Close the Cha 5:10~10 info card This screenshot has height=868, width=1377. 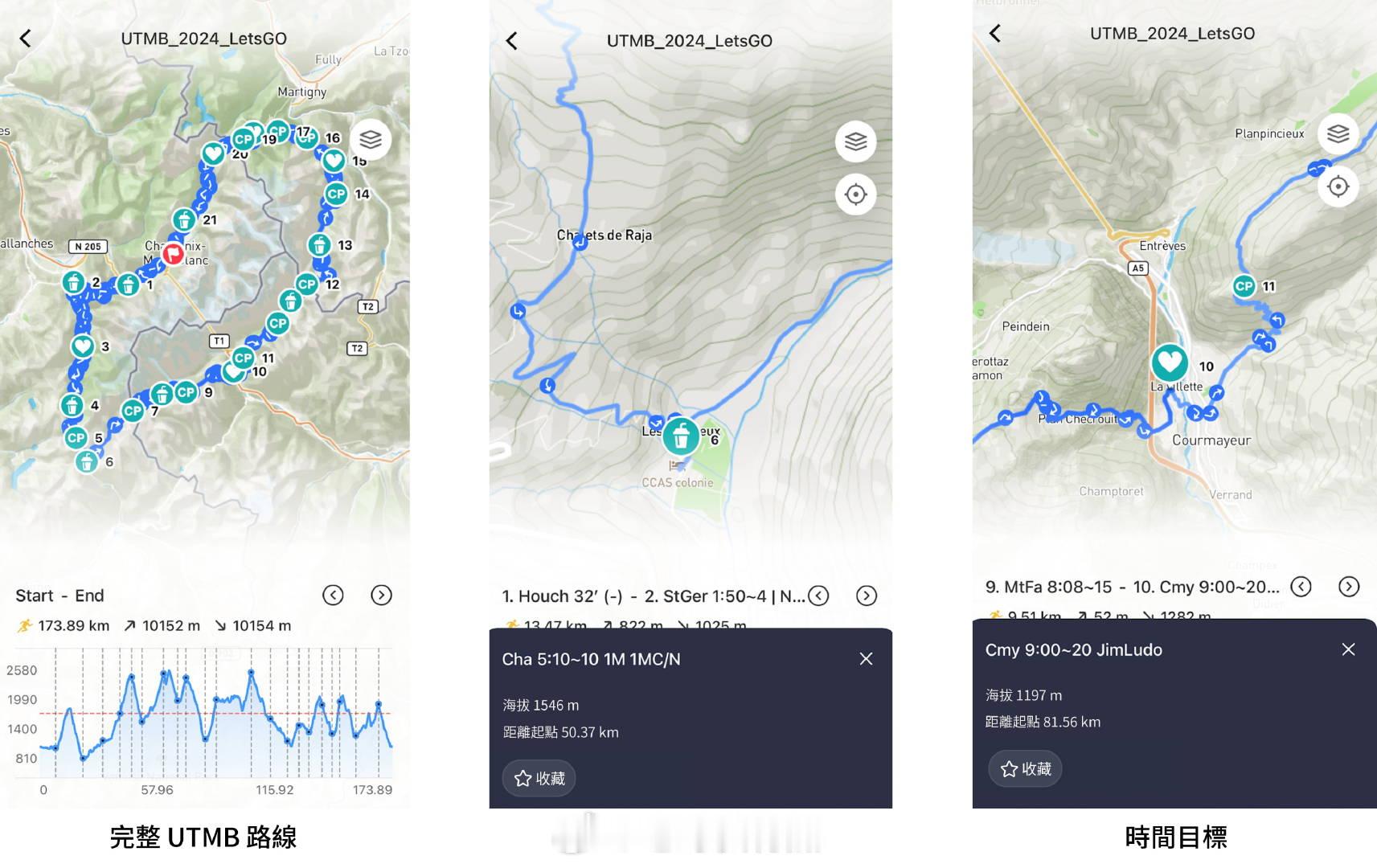click(x=866, y=659)
